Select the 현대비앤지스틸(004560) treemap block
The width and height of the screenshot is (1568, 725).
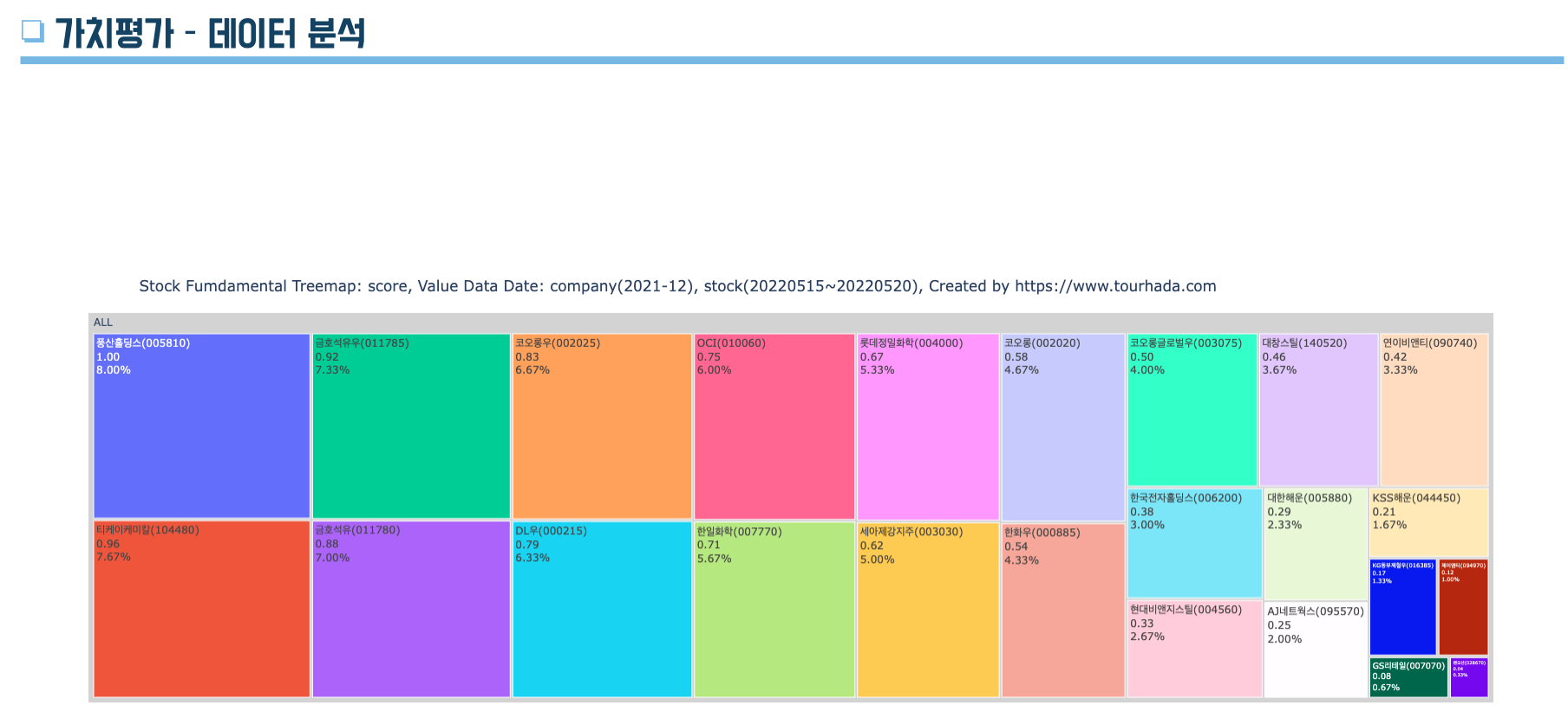pyautogui.click(x=1194, y=649)
